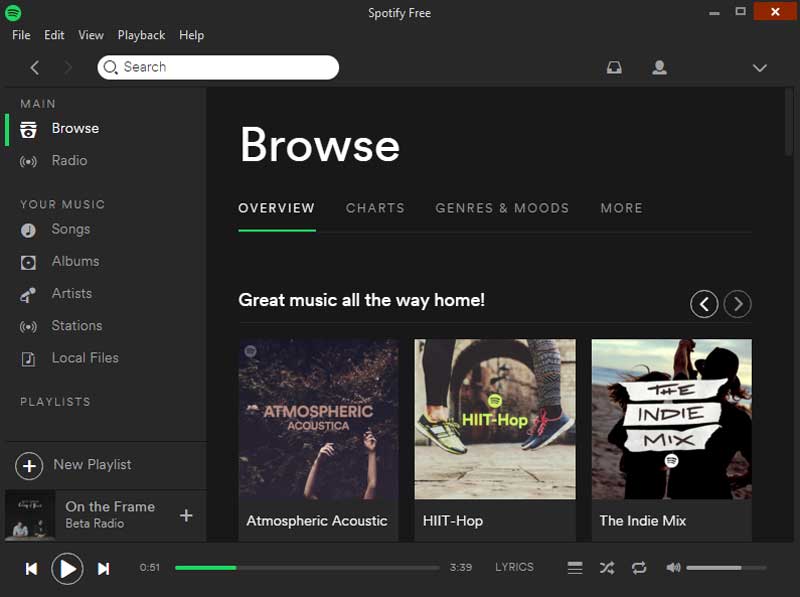Screen dimensions: 800x597
Task: Create a playlist via New Playlist label
Action: click(92, 465)
